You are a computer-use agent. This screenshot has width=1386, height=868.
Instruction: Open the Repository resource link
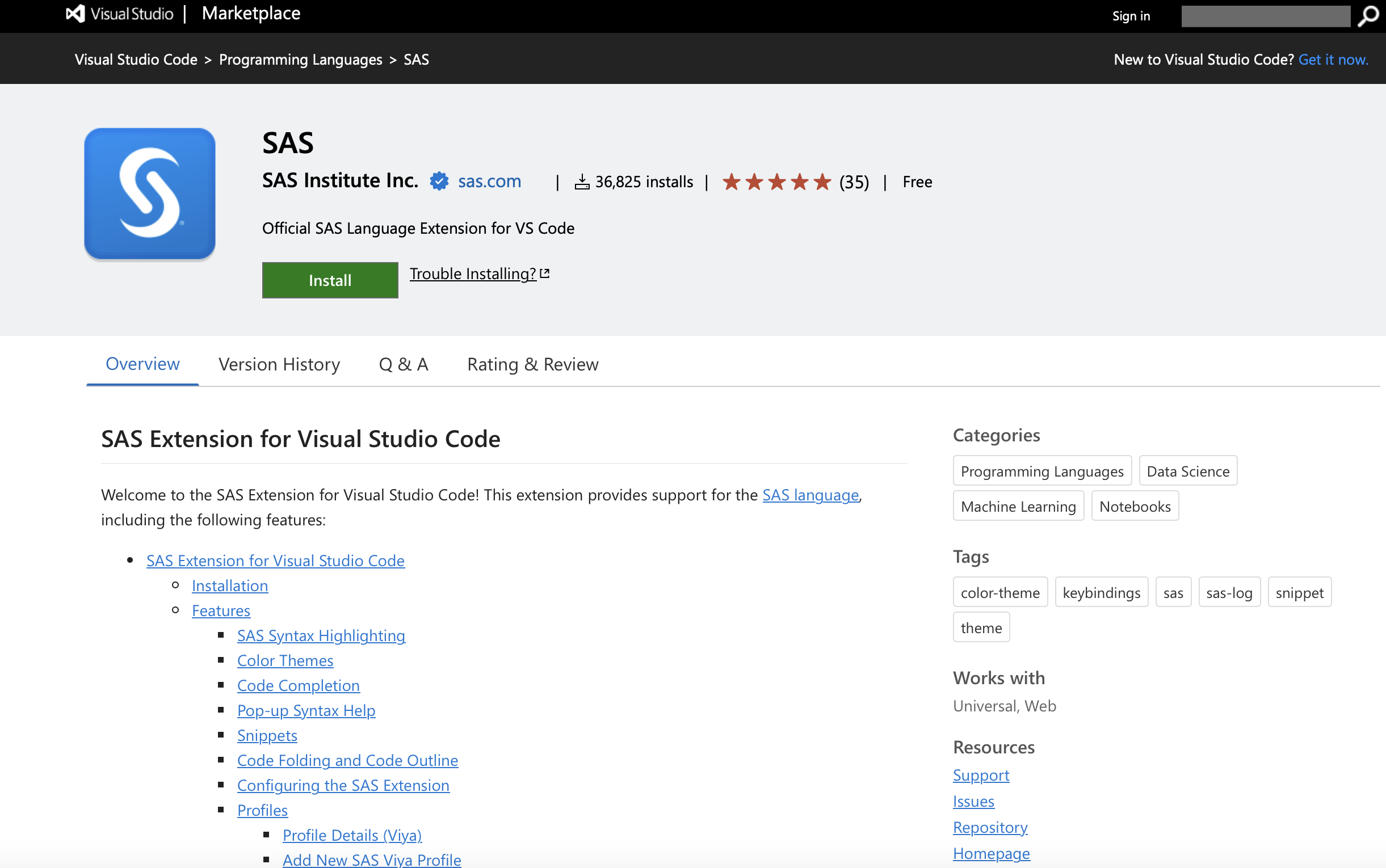[x=990, y=827]
